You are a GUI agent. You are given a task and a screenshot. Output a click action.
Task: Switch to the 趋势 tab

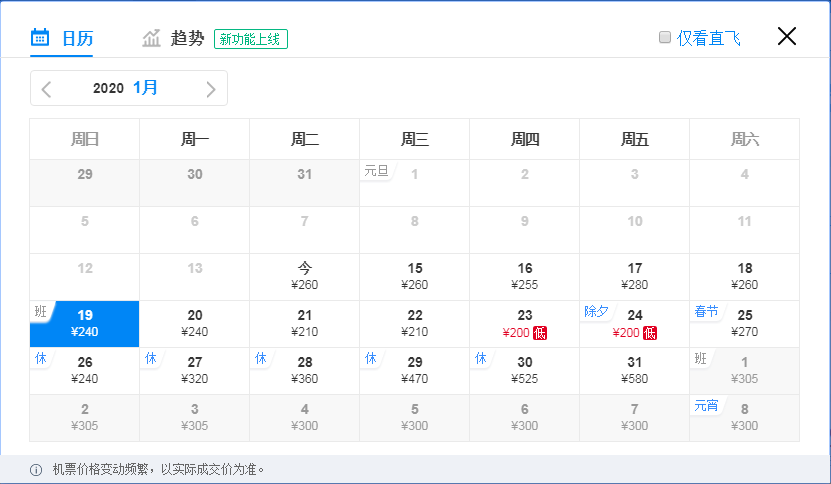(187, 38)
